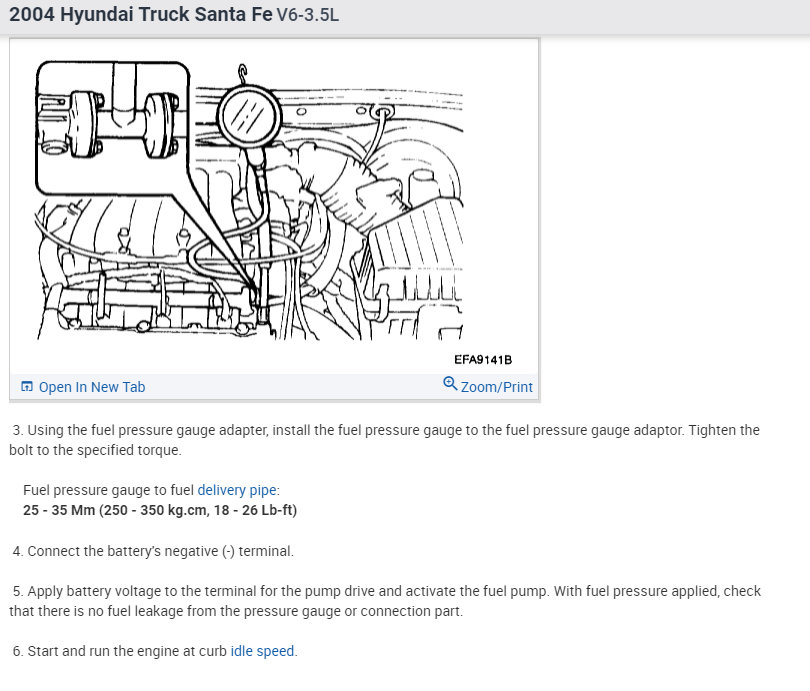This screenshot has height=691, width=810.
Task: Follow the delivery pipe hyperlink
Action: click(x=237, y=490)
